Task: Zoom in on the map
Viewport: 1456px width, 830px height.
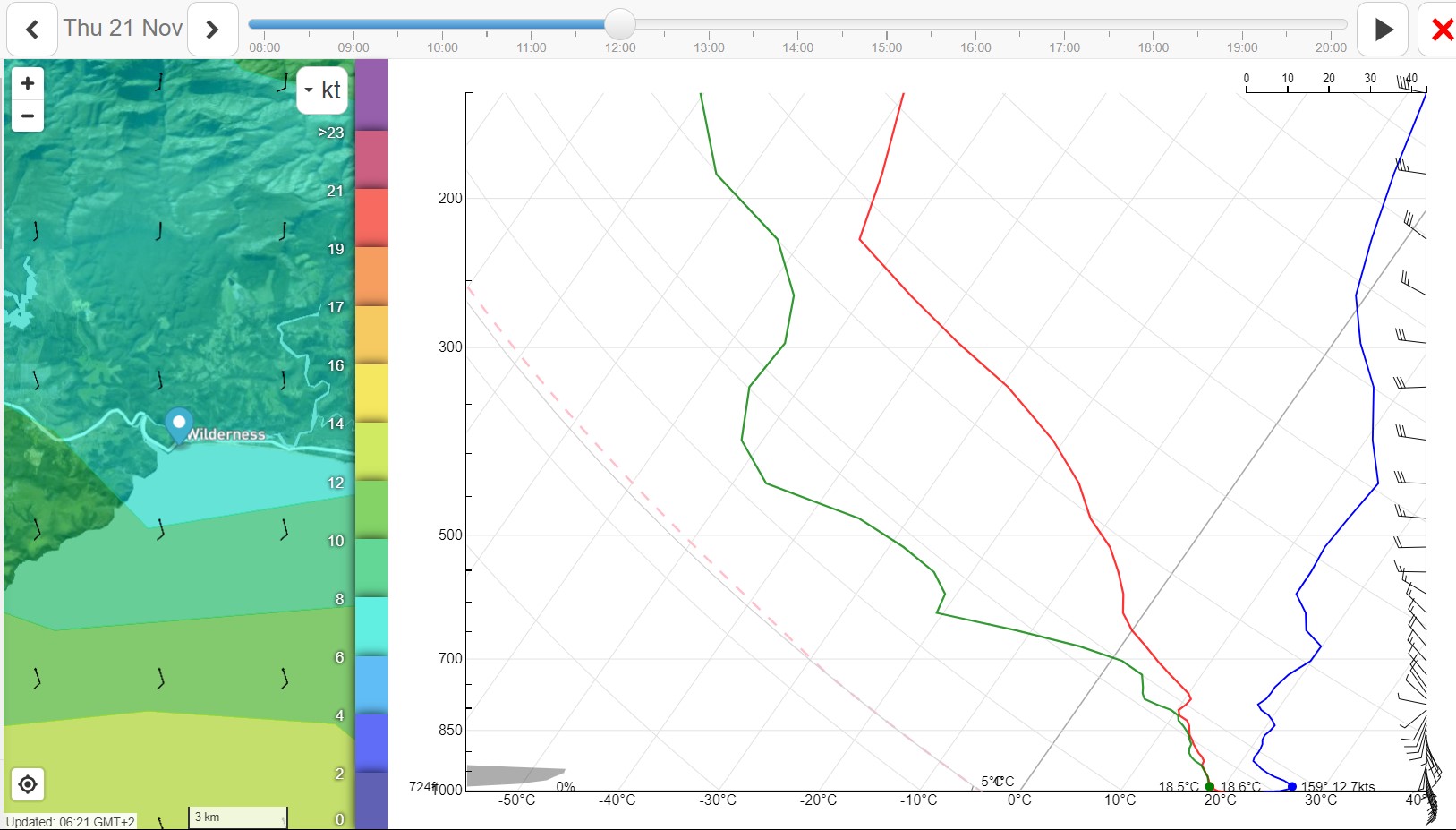Action: [x=28, y=83]
